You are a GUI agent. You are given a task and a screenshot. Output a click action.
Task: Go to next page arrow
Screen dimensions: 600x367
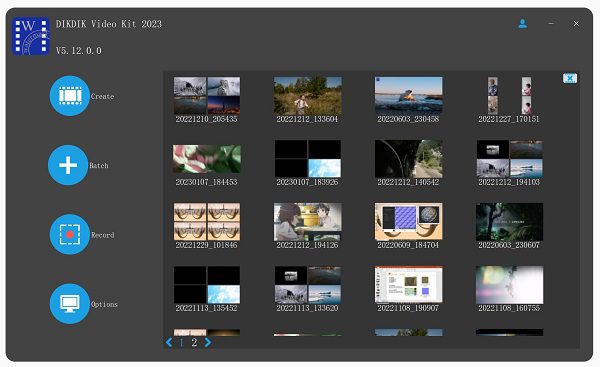click(x=207, y=343)
